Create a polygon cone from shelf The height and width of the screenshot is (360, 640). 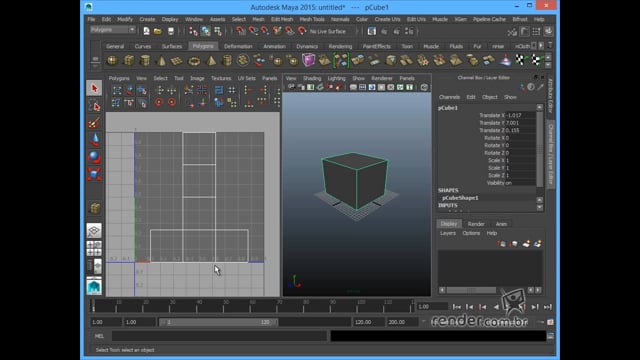point(161,61)
